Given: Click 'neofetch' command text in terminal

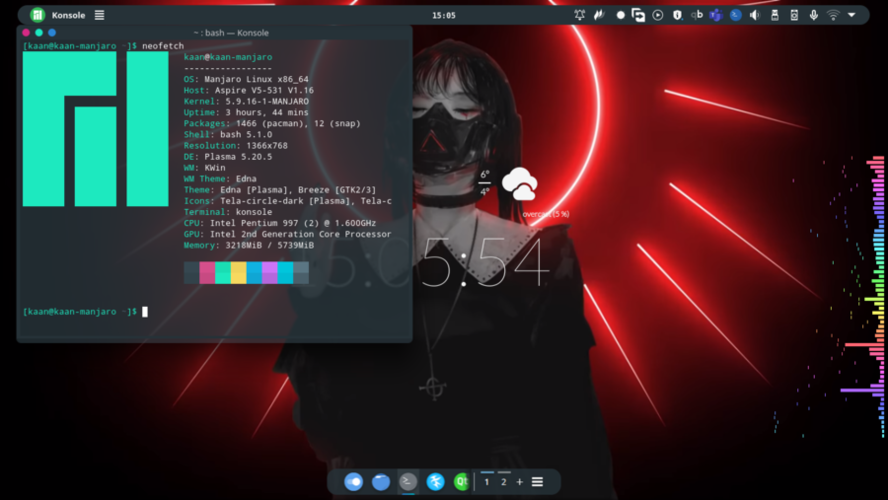Looking at the screenshot, I should point(163,46).
